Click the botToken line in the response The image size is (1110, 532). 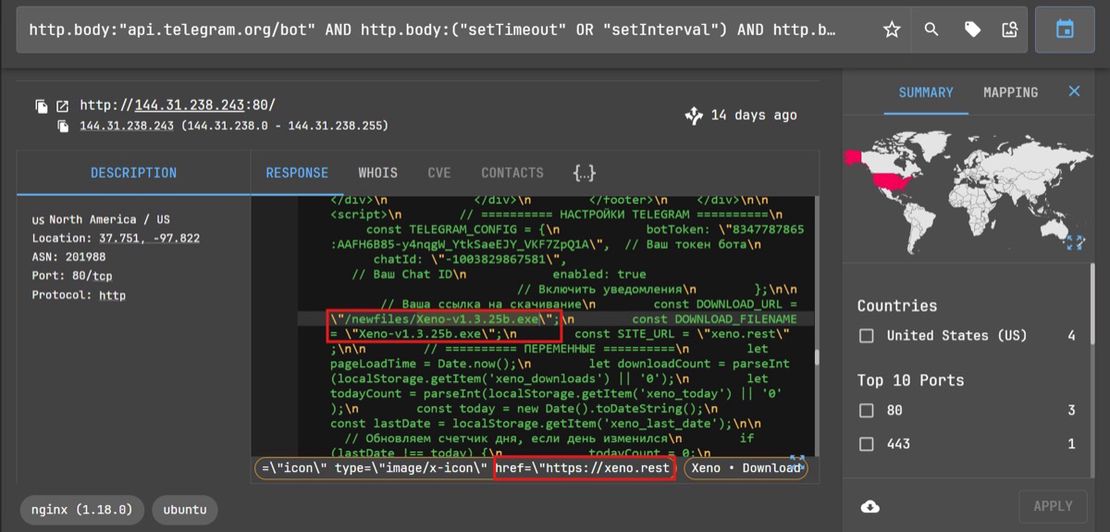(x=725, y=230)
